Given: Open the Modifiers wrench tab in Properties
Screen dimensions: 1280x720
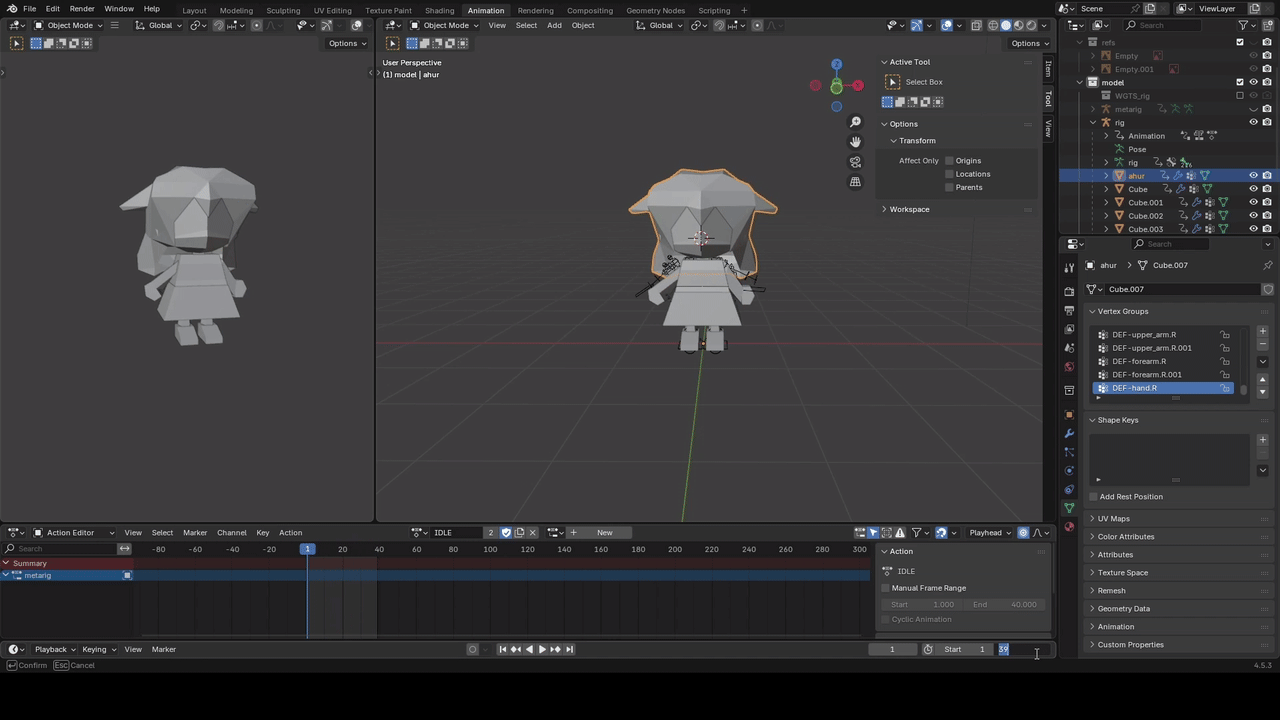Looking at the screenshot, I should coord(1069,433).
